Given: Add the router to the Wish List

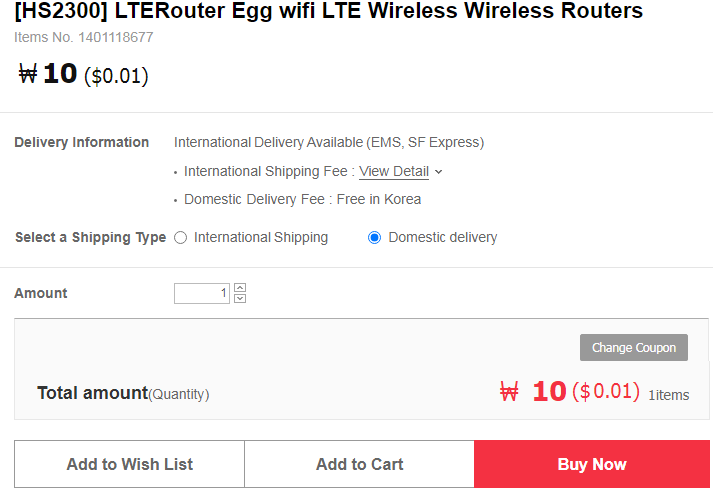Looking at the screenshot, I should [130, 464].
